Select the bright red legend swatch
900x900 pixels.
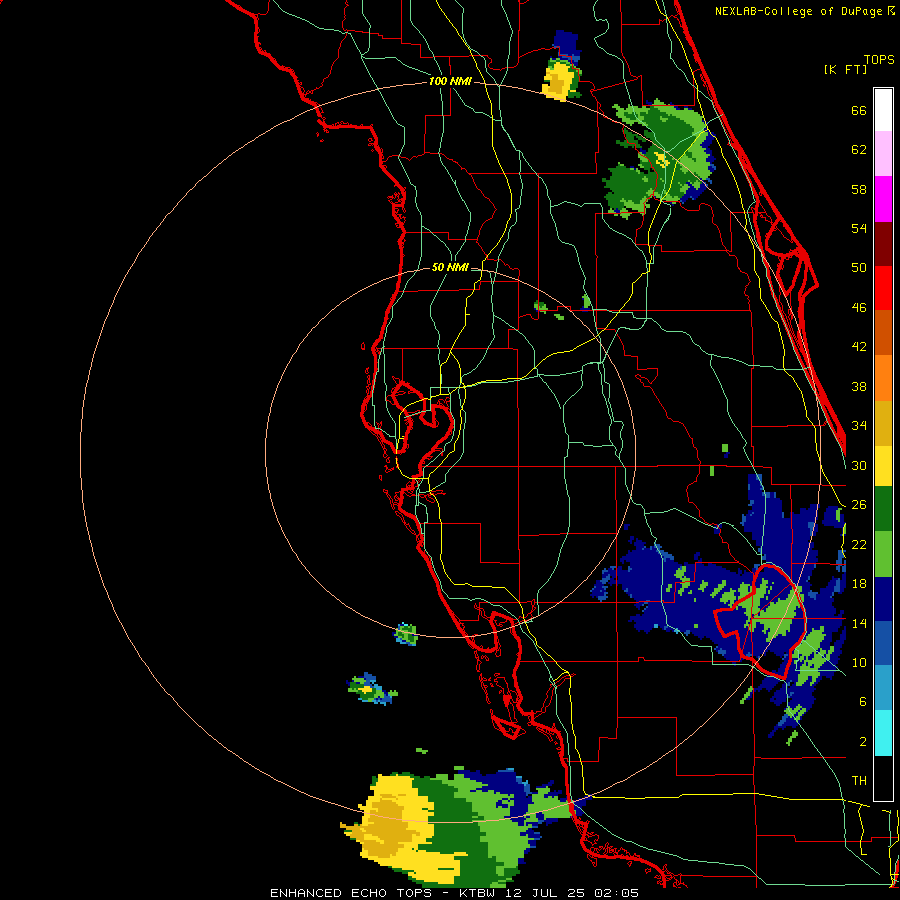883,288
